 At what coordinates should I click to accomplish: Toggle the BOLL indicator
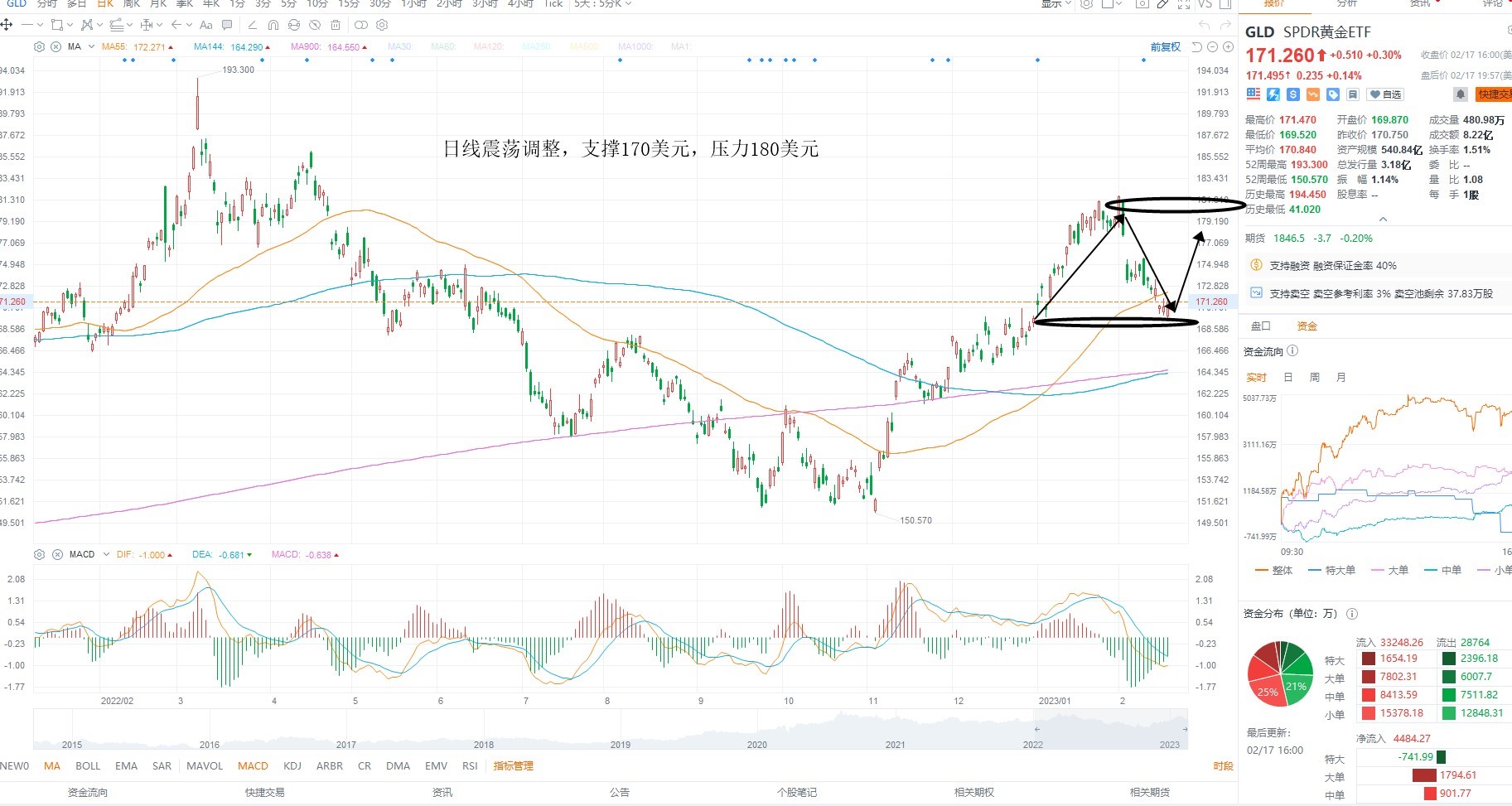coord(88,766)
